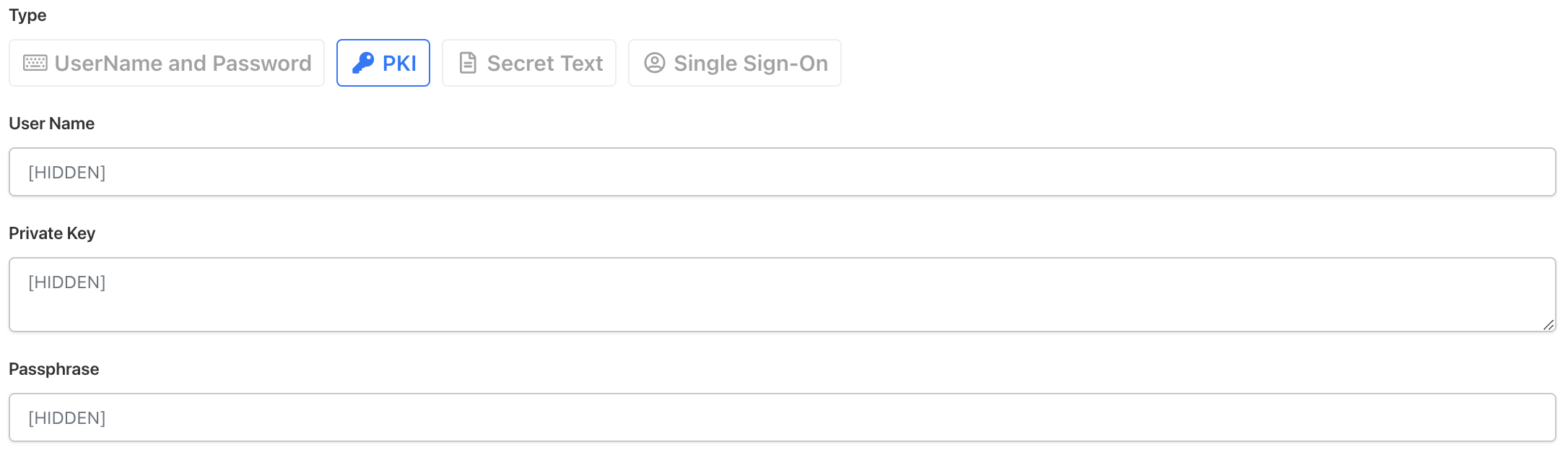
Task: Click the Type label heading
Action: click(x=27, y=15)
